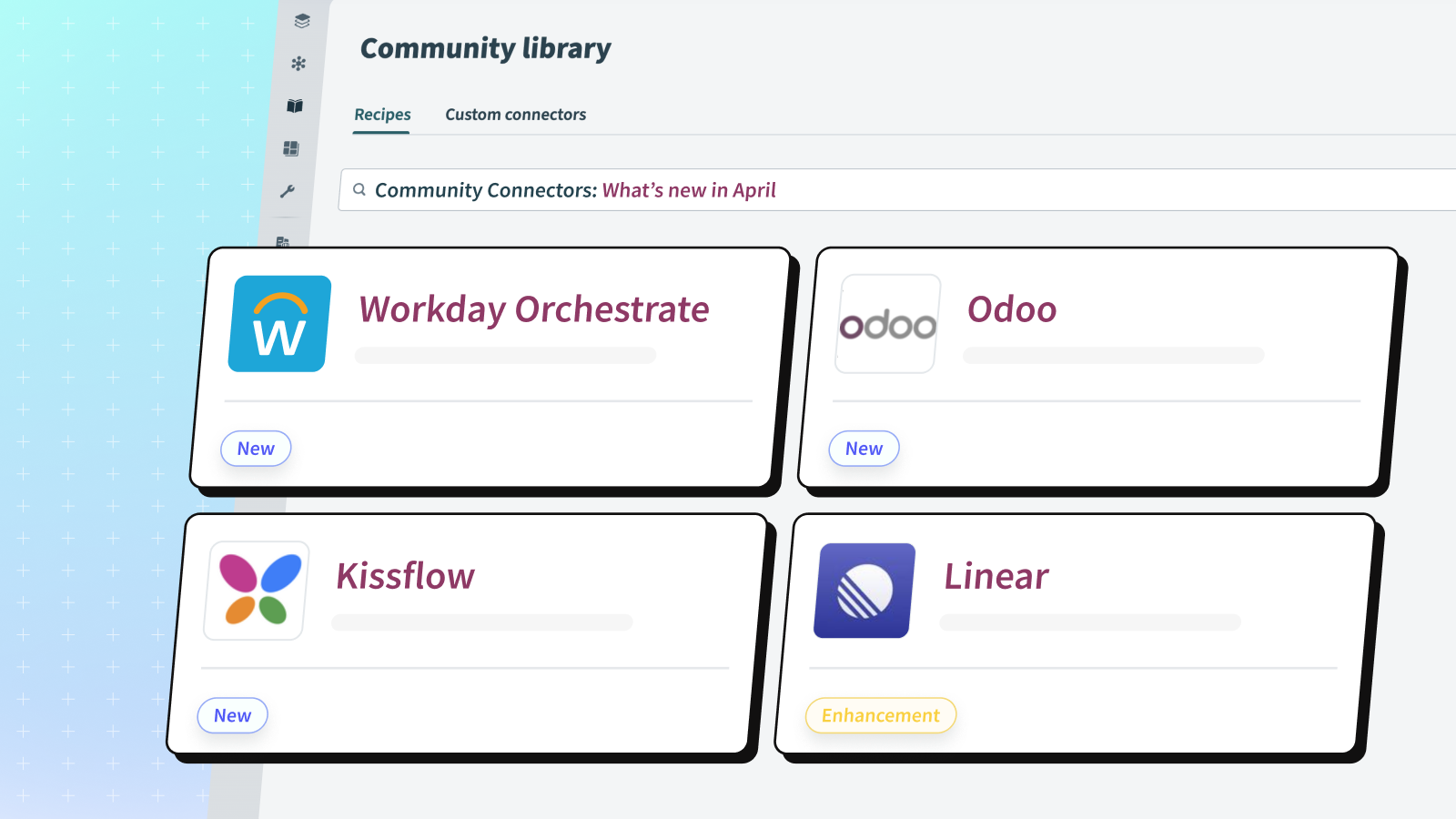Open the book library sidebar icon
The height and width of the screenshot is (819, 1456).
pyautogui.click(x=295, y=106)
